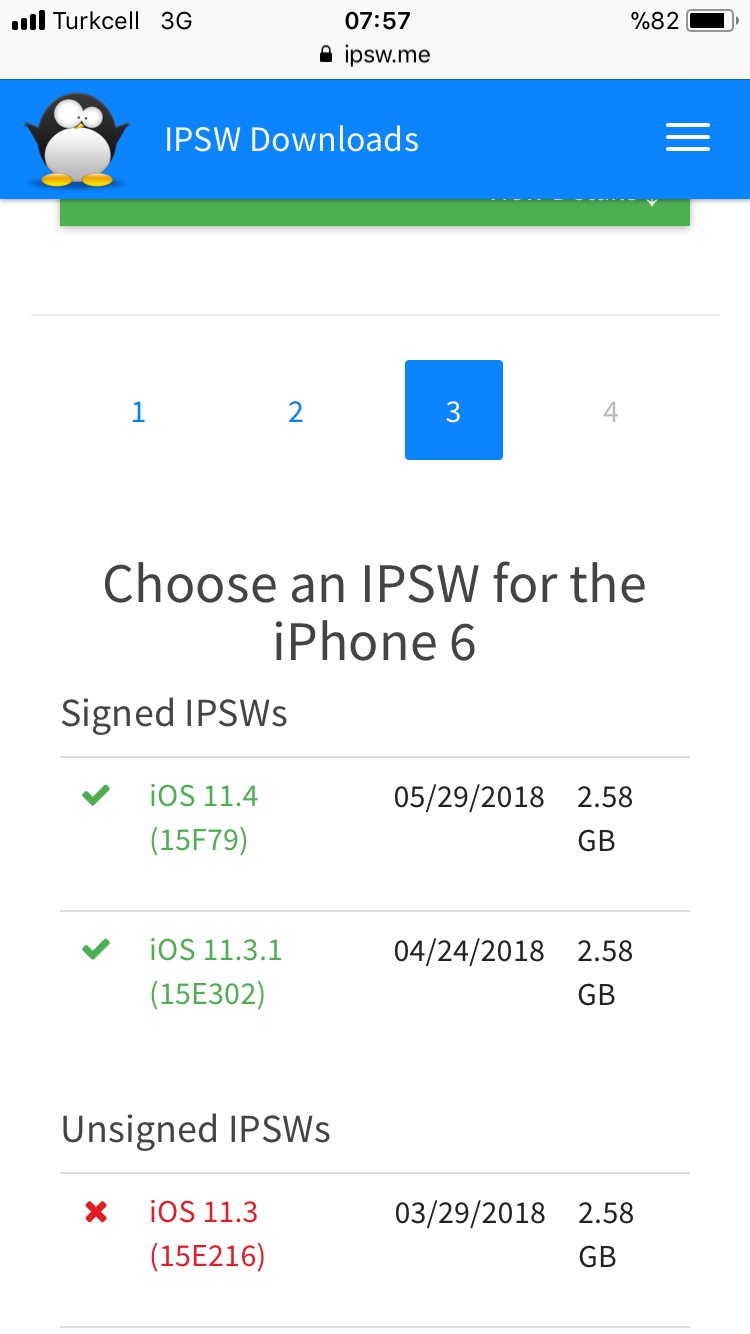Viewport: 750px width, 1334px height.
Task: Click the greyed-out step 4
Action: click(x=610, y=411)
